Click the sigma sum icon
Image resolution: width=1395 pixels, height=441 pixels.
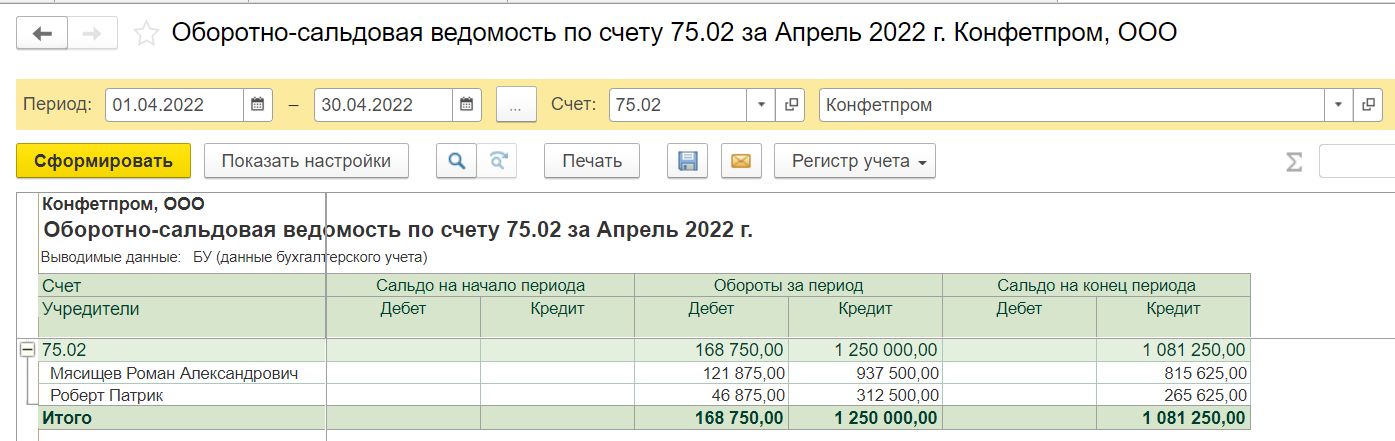(x=1294, y=162)
